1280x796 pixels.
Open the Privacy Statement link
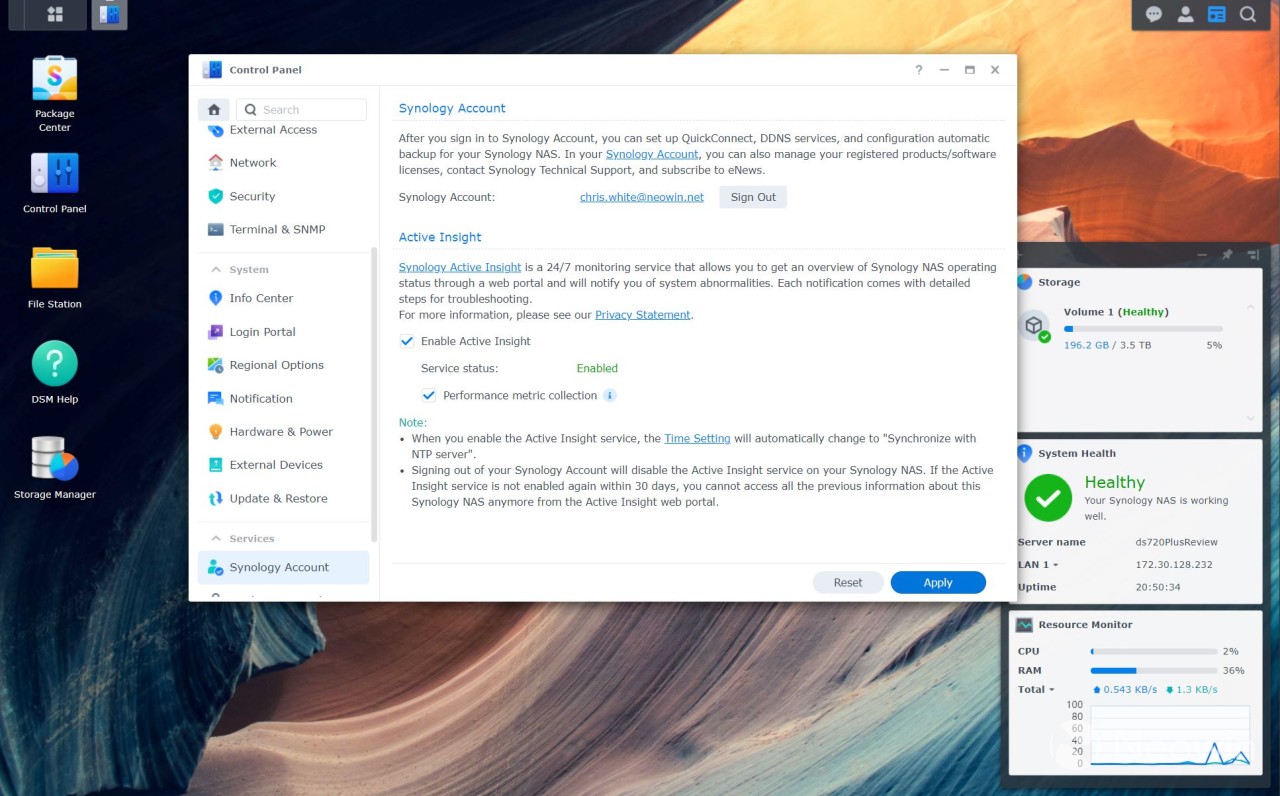coord(643,315)
